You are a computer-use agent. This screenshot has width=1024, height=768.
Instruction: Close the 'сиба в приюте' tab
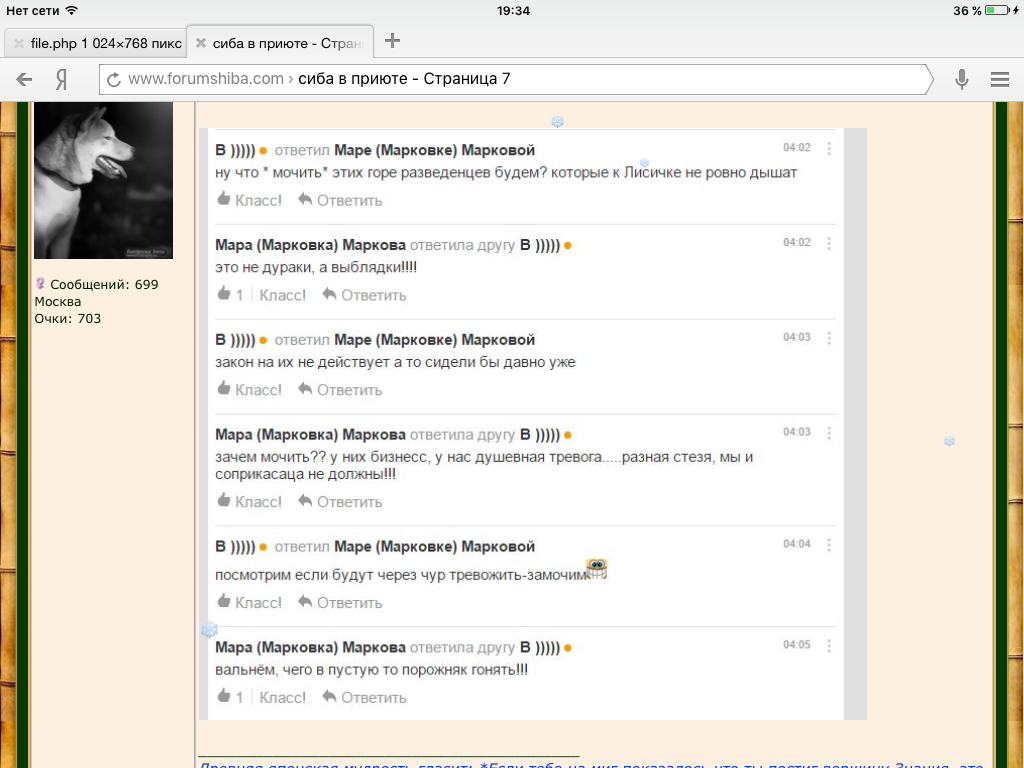[200, 43]
